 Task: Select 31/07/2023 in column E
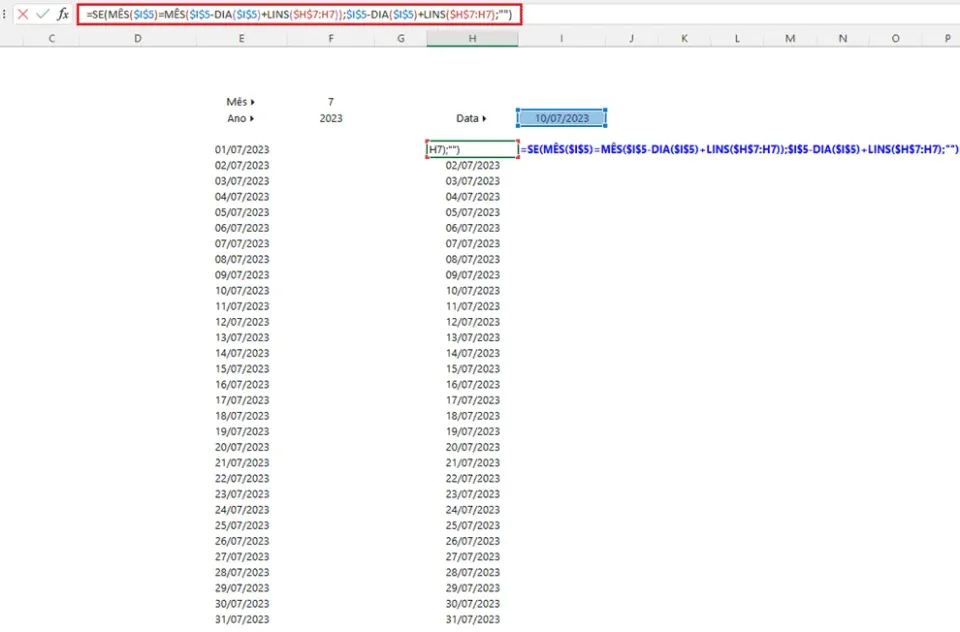[x=242, y=619]
